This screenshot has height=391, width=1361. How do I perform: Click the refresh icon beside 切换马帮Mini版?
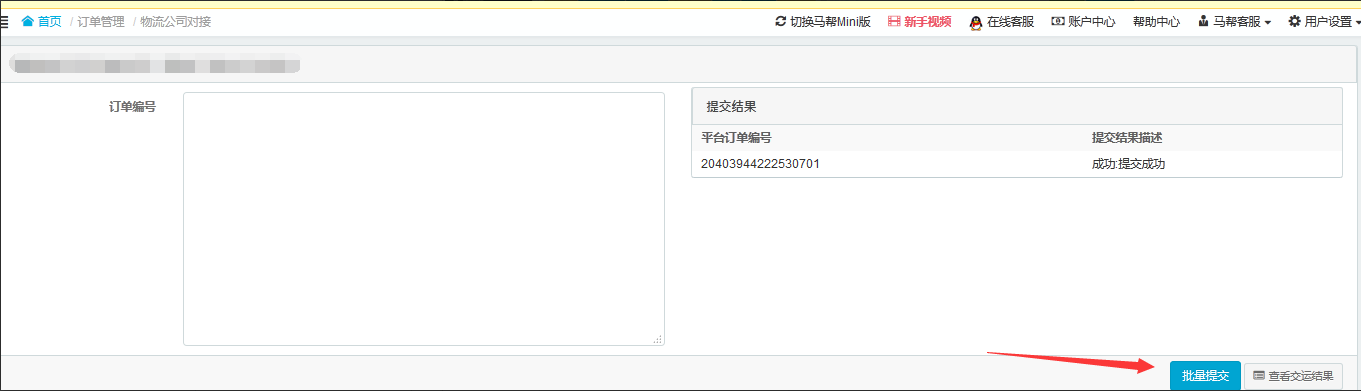[x=781, y=21]
